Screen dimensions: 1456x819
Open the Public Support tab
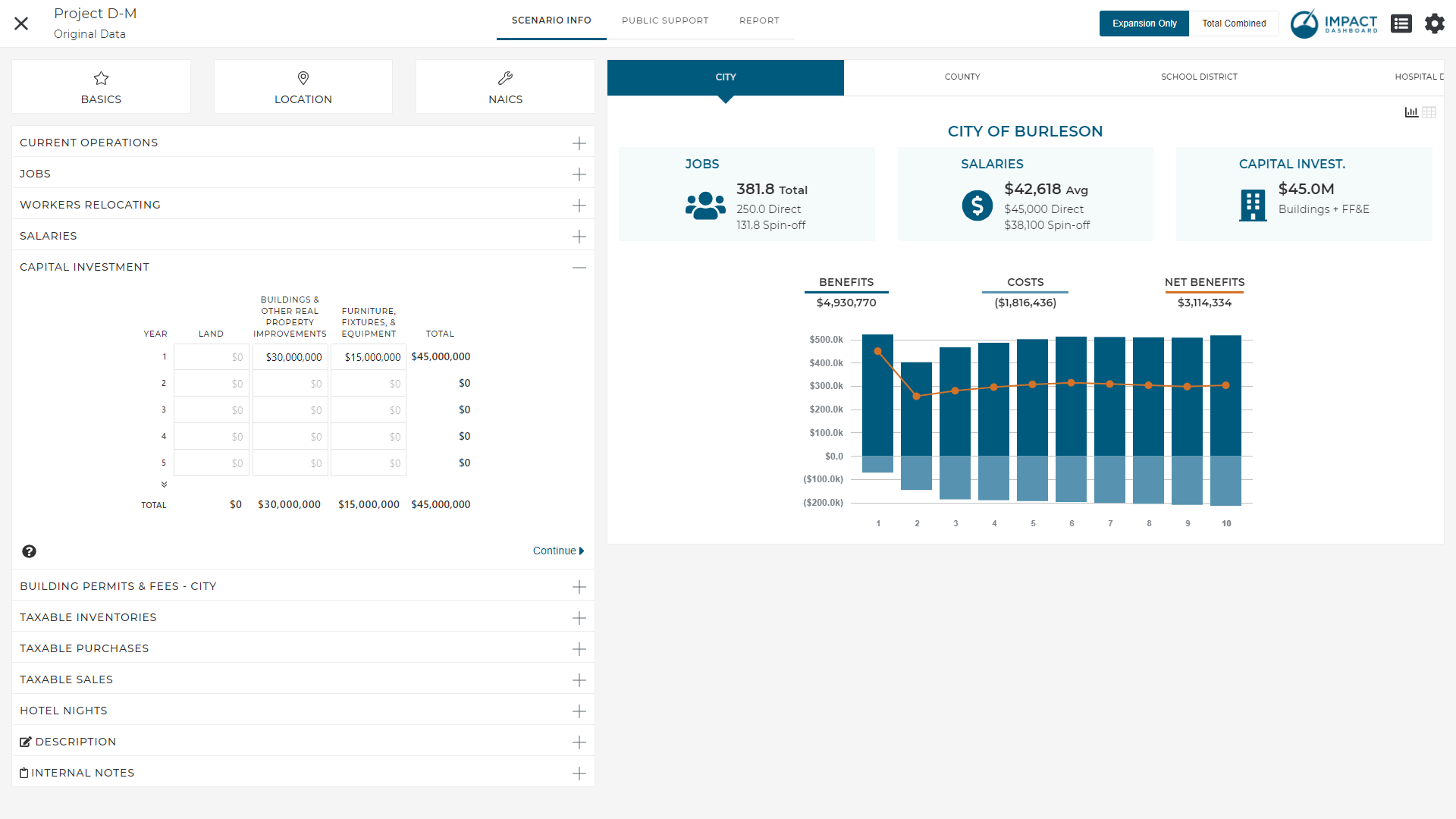664,20
